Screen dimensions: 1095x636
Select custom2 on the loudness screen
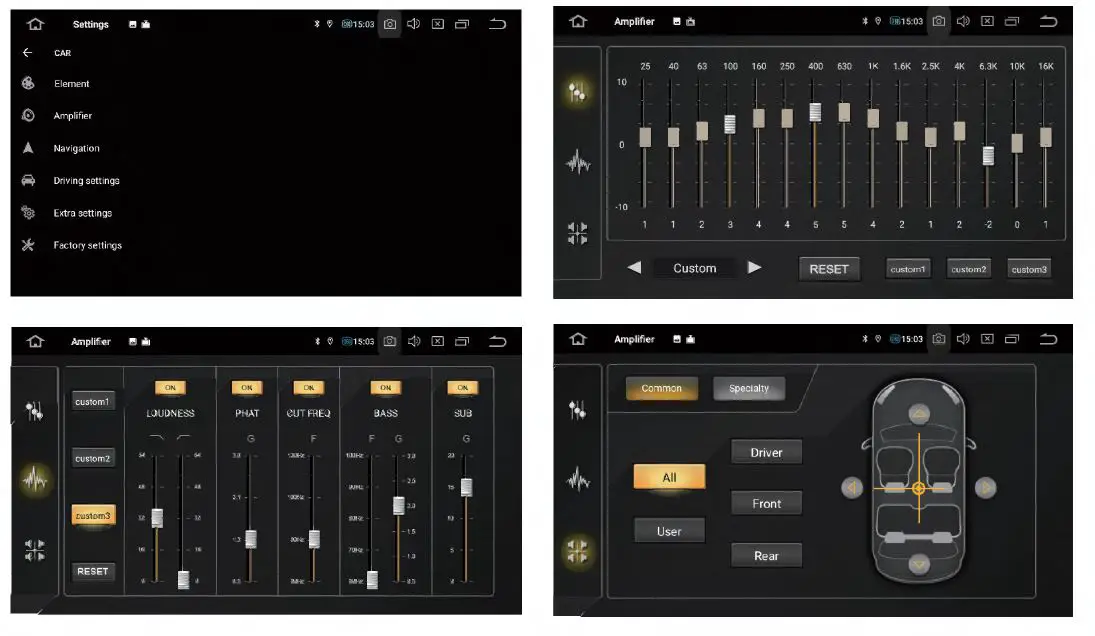[x=92, y=459]
